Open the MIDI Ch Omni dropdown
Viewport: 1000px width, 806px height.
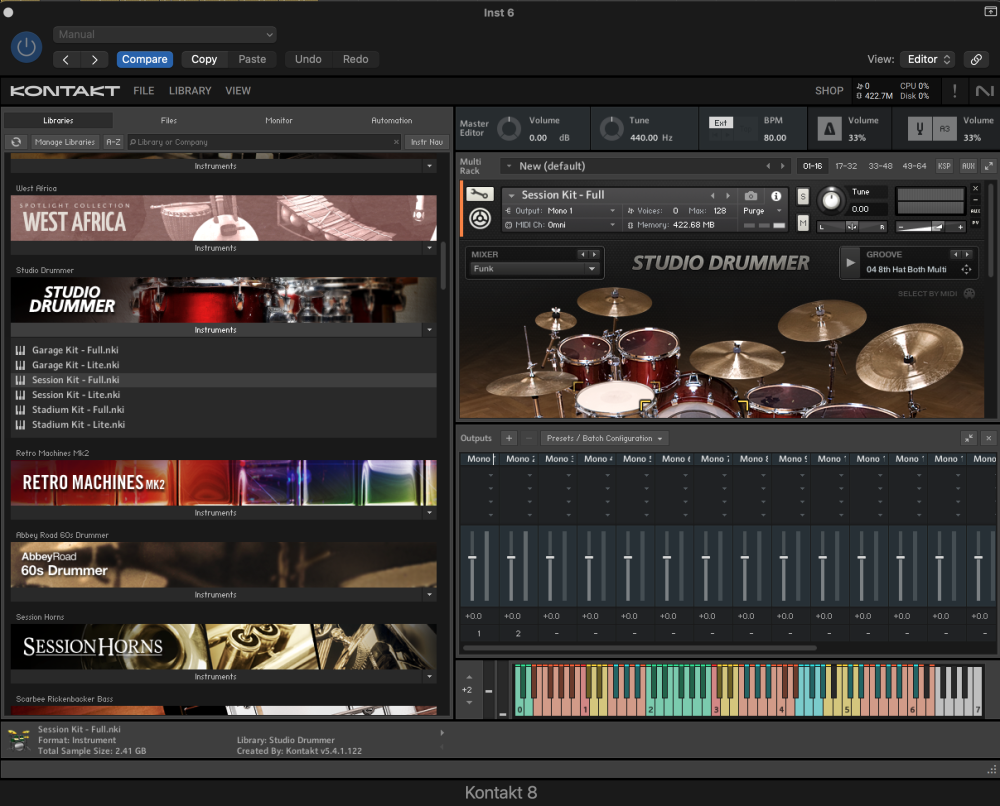click(561, 224)
